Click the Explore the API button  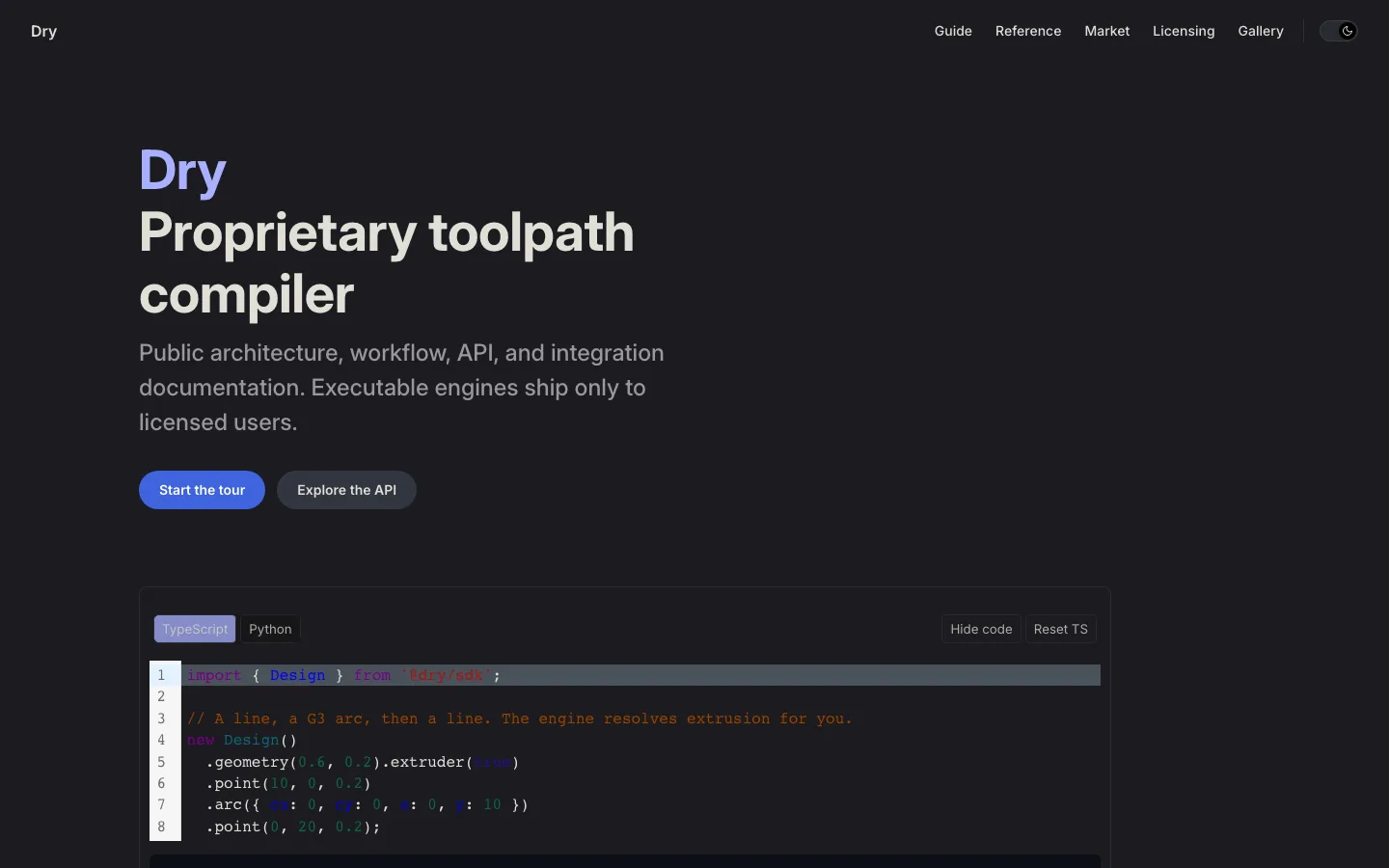point(346,490)
